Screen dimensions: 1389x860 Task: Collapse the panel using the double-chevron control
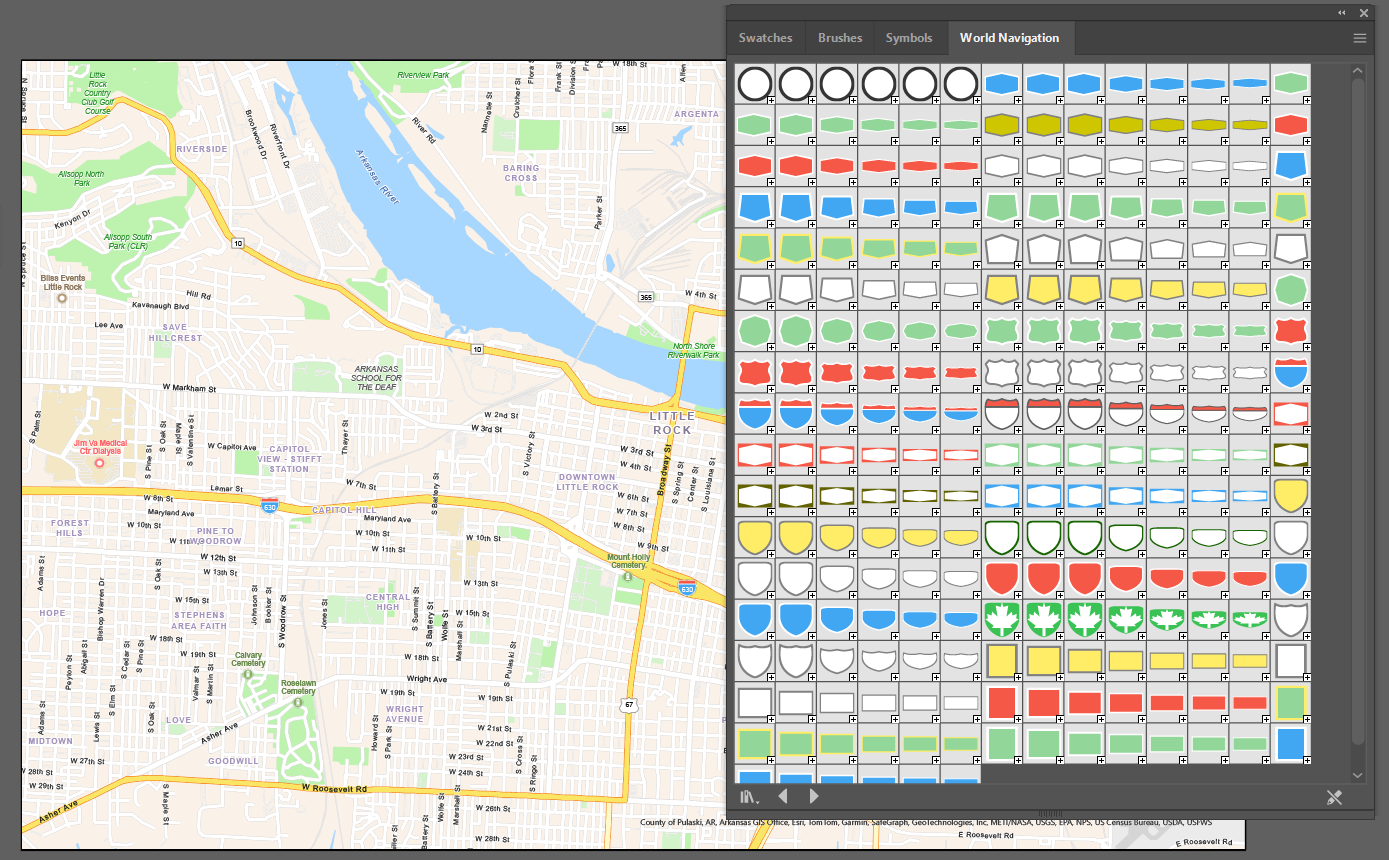click(x=1341, y=12)
